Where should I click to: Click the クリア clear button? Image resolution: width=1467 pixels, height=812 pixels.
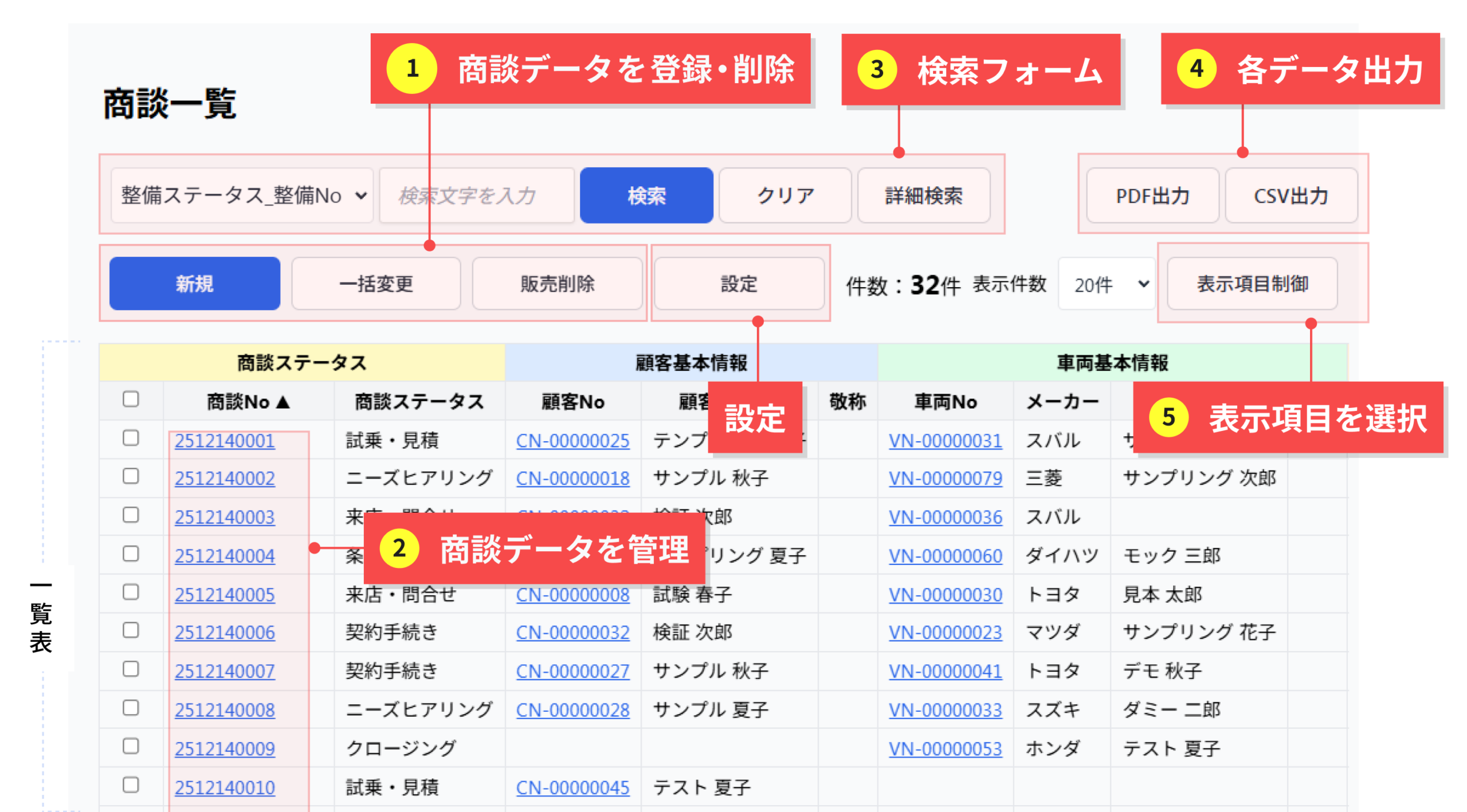tap(785, 195)
